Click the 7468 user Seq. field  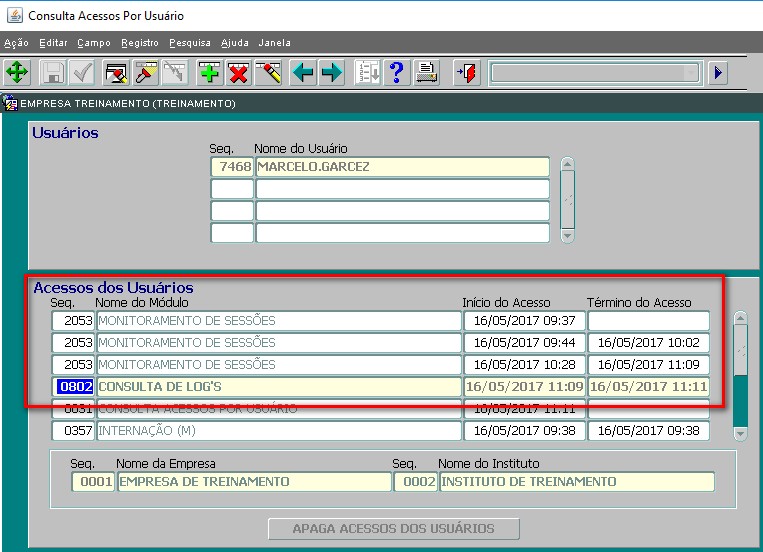point(232,167)
